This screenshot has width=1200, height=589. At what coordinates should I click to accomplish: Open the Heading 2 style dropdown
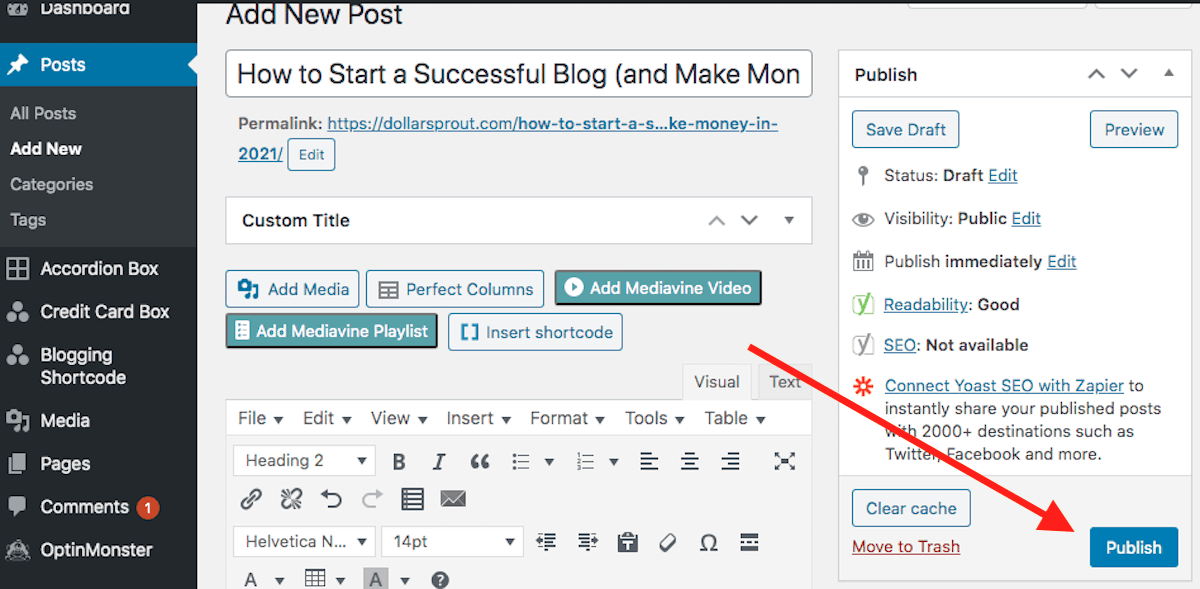[303, 460]
